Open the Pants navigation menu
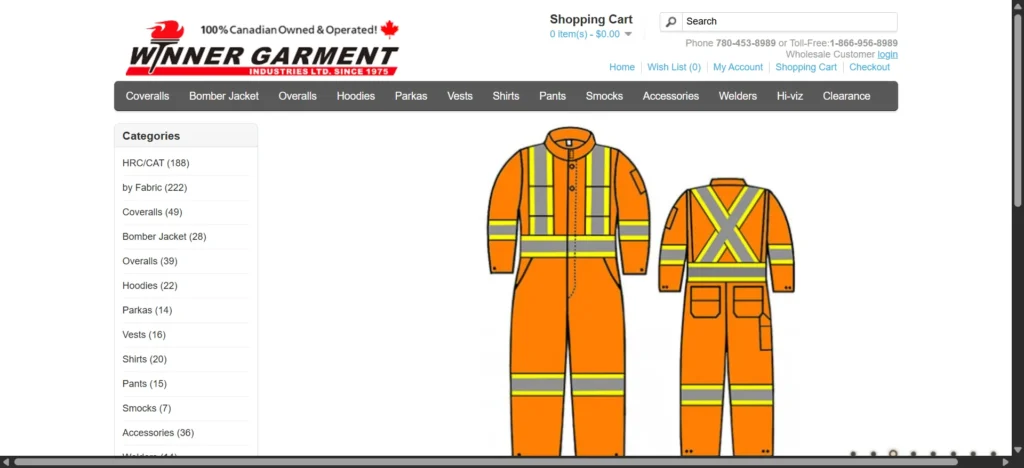This screenshot has width=1024, height=468. coord(552,96)
